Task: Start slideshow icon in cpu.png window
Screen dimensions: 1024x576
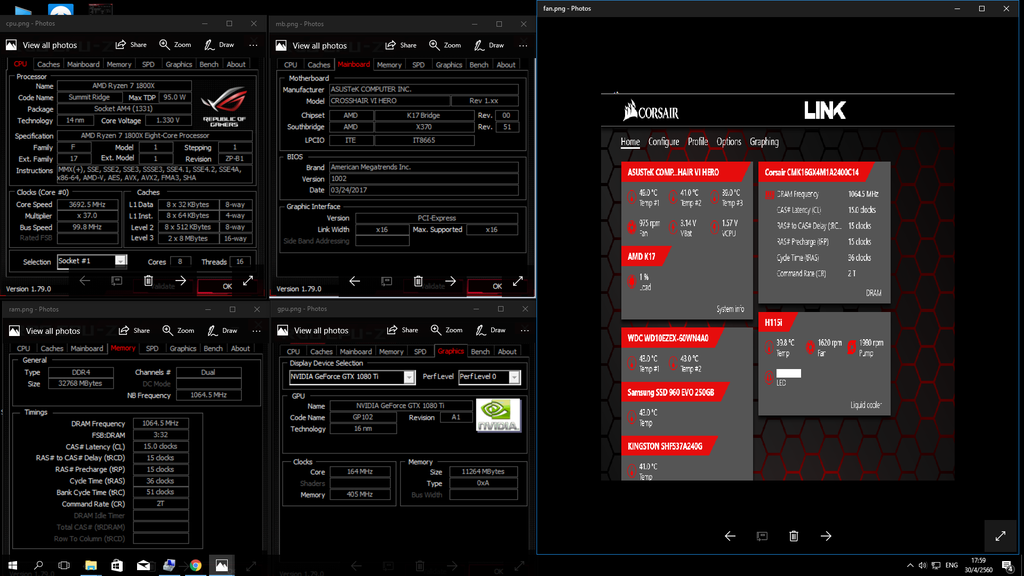Action: [116, 281]
